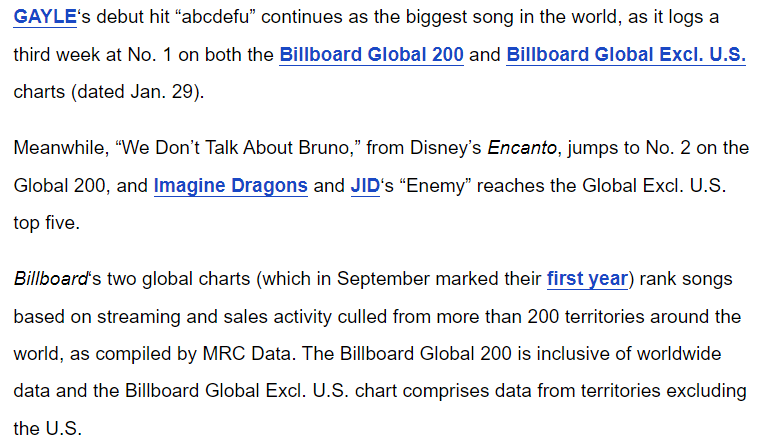The height and width of the screenshot is (446, 769).
Task: Visit the Imagine Dragons link
Action: pyautogui.click(x=231, y=186)
